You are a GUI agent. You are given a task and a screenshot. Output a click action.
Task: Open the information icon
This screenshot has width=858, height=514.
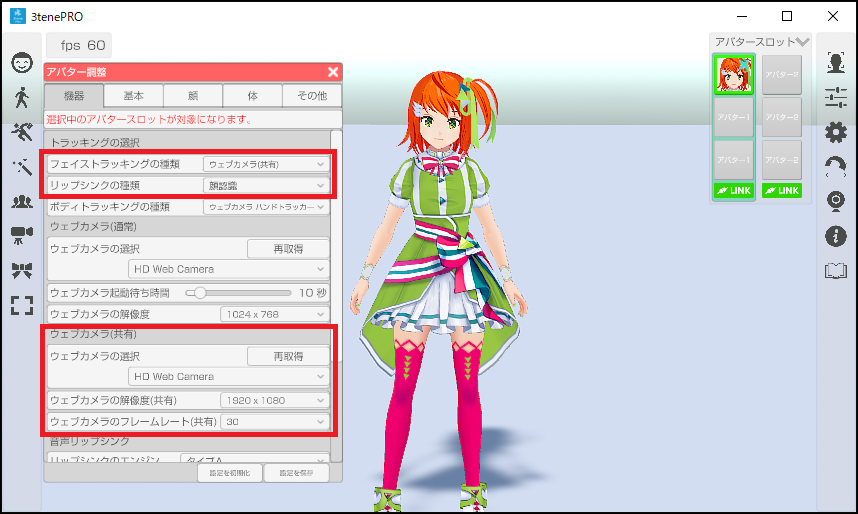click(836, 236)
